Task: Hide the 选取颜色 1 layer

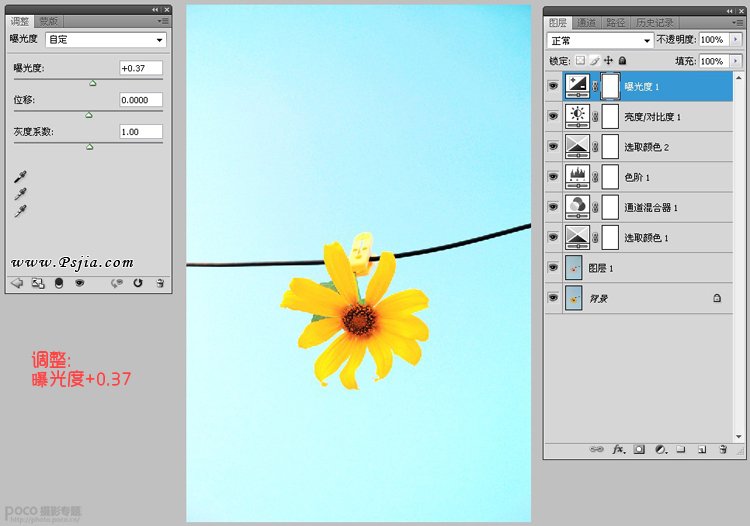Action: (553, 237)
